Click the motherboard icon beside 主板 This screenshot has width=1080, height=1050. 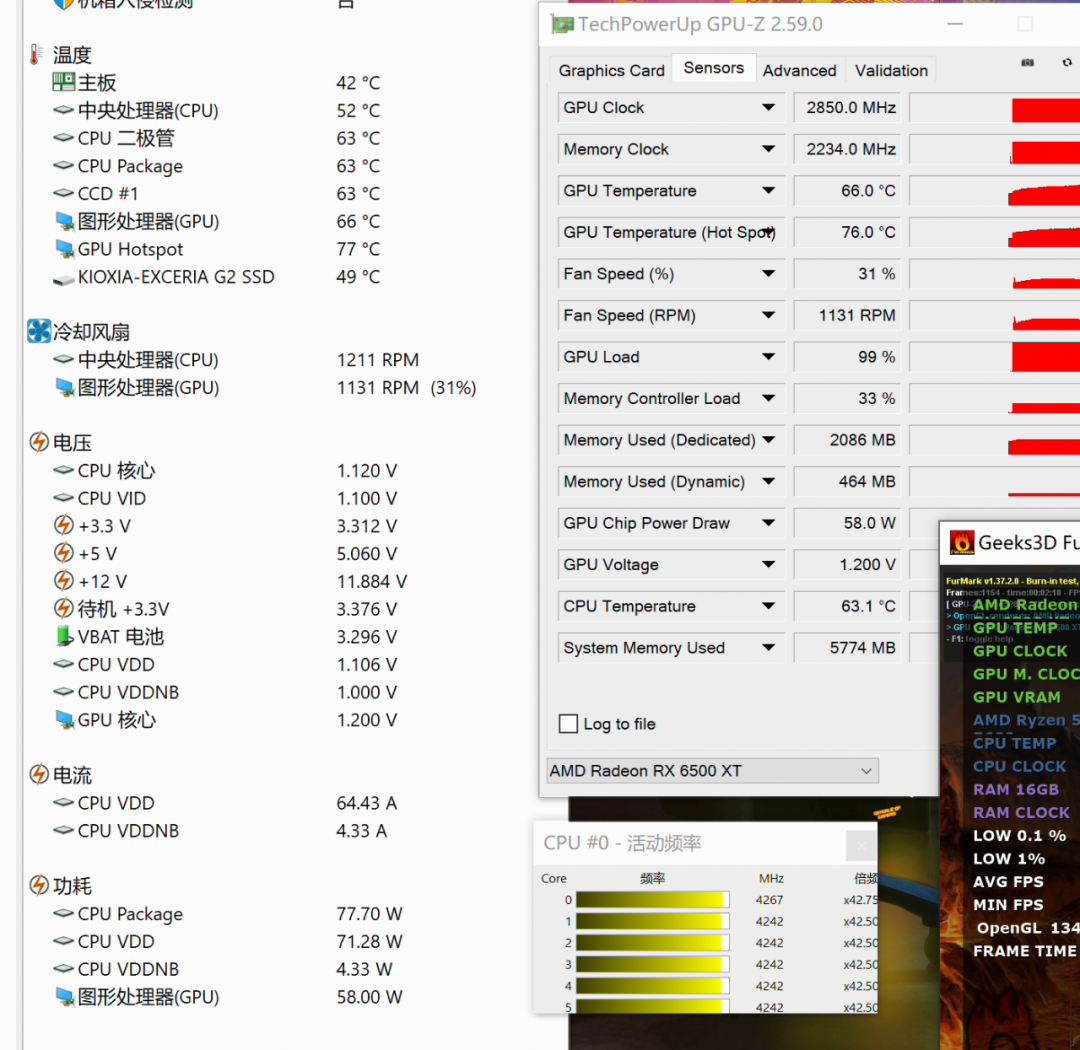(x=63, y=82)
